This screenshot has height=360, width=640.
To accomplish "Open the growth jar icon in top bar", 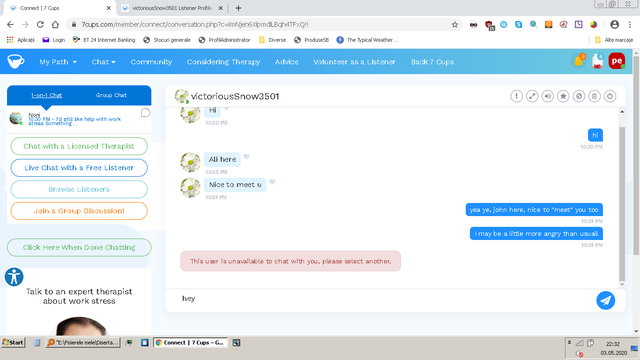I will 598,61.
